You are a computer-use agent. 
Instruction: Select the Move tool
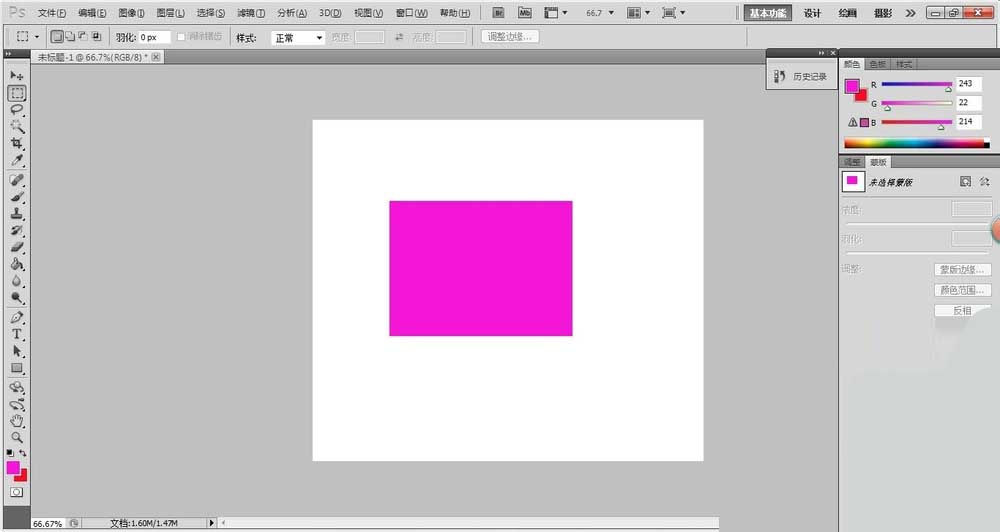pyautogui.click(x=17, y=76)
